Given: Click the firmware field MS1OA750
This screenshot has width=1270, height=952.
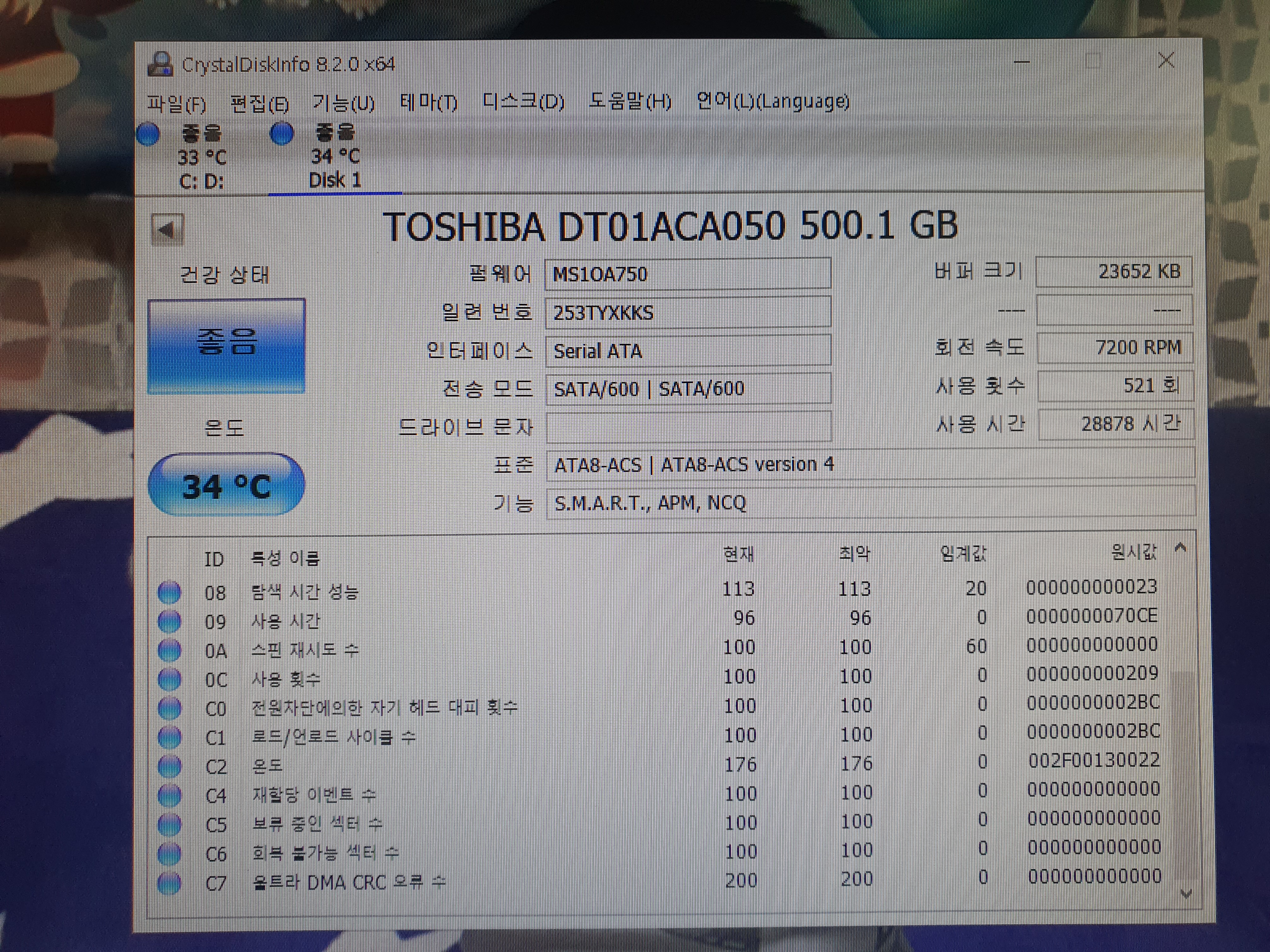Looking at the screenshot, I should click(x=688, y=274).
